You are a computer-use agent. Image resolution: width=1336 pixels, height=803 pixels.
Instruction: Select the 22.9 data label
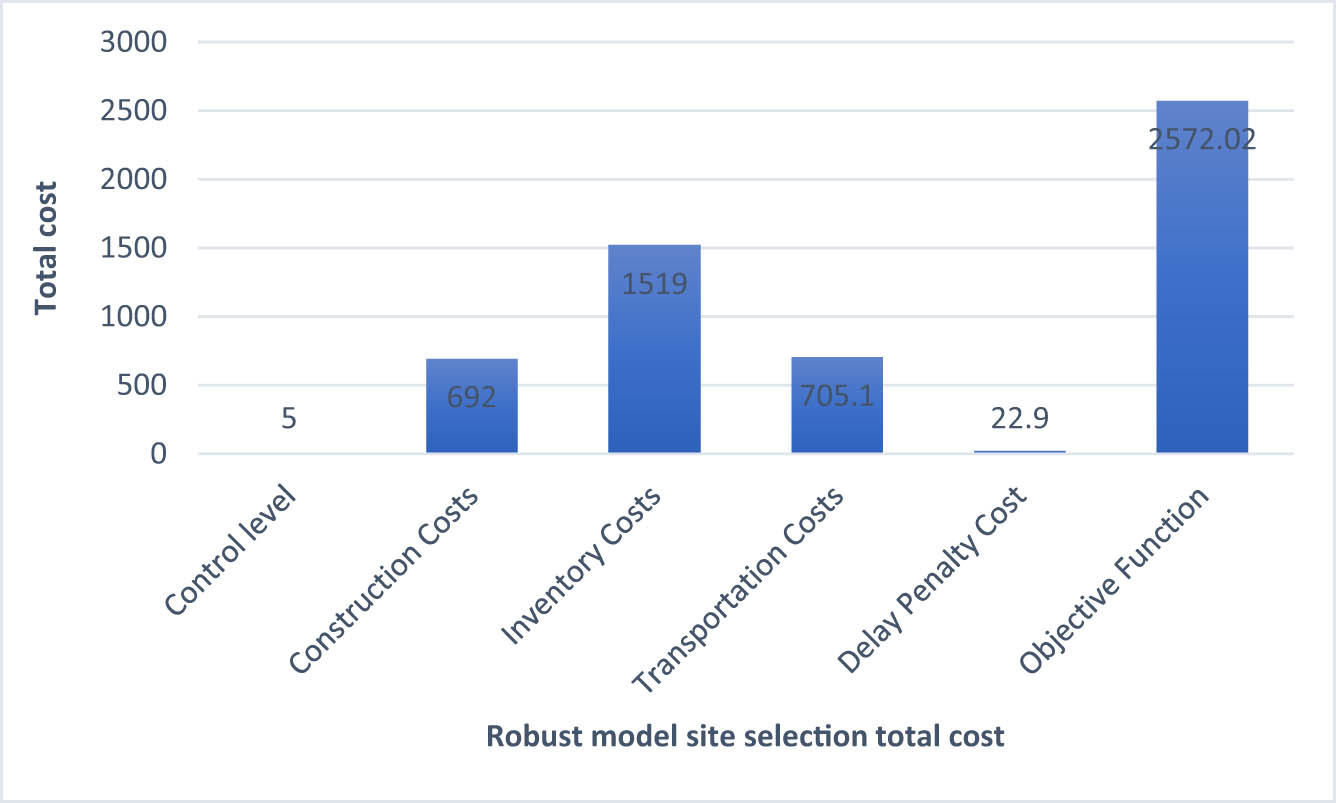coord(1019,417)
